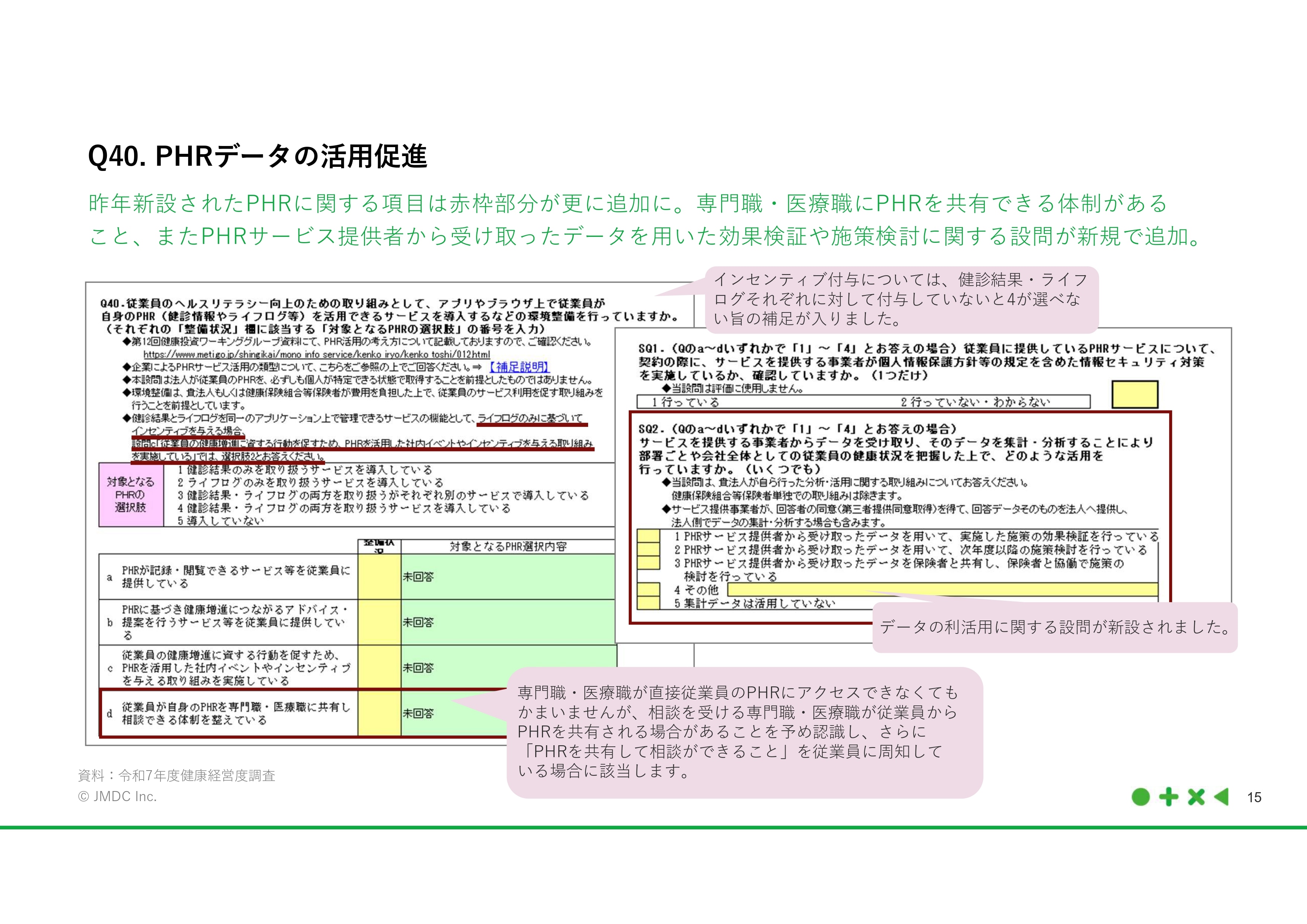Click the pink 対象となるPHRの選択肢 cell
Screen dimensions: 1307x924
131,494
